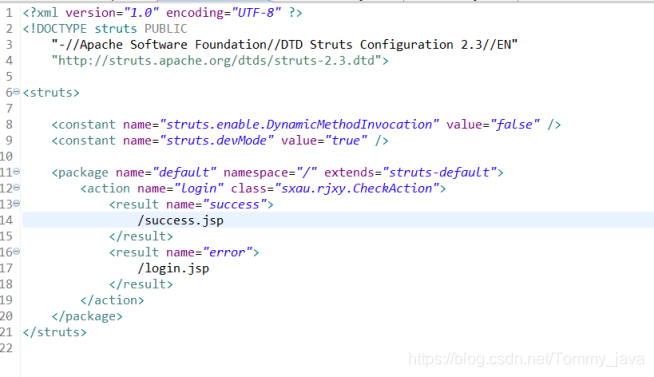Click the <constant tag on line 8
This screenshot has height=377, width=654.
pos(83,125)
